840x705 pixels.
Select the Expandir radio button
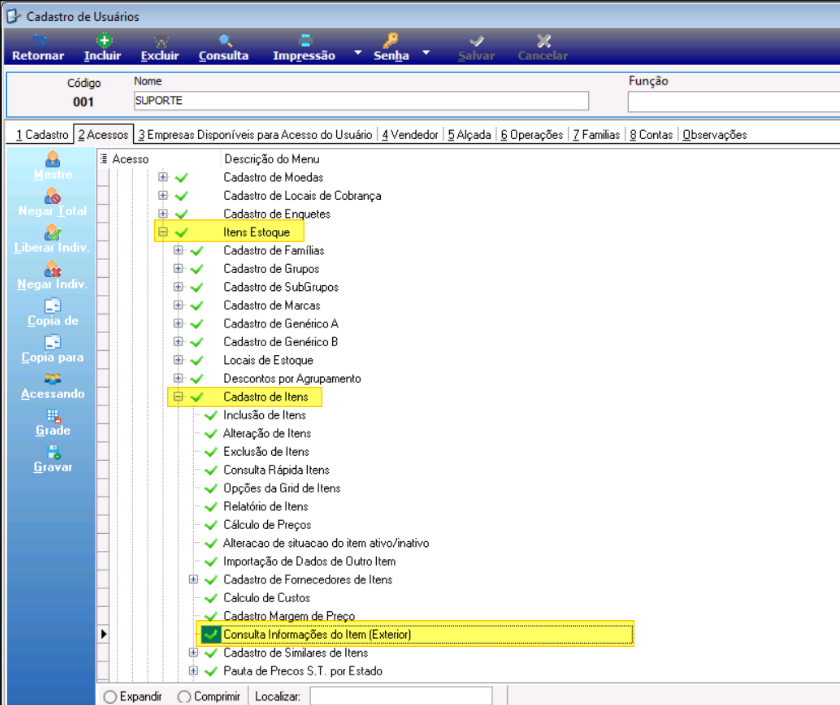click(x=110, y=696)
